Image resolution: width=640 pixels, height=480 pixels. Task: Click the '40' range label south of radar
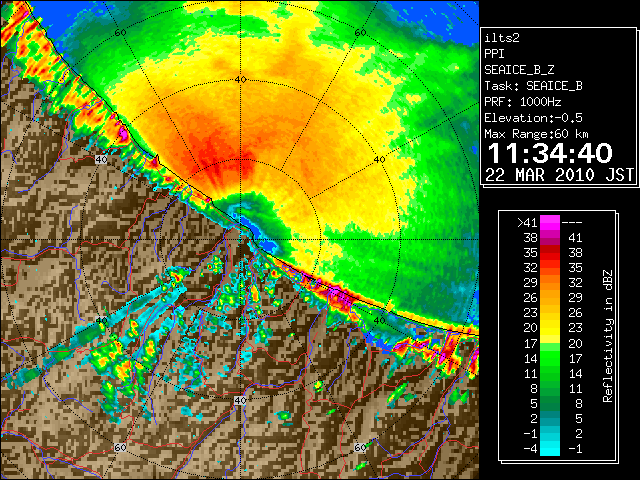[240, 400]
